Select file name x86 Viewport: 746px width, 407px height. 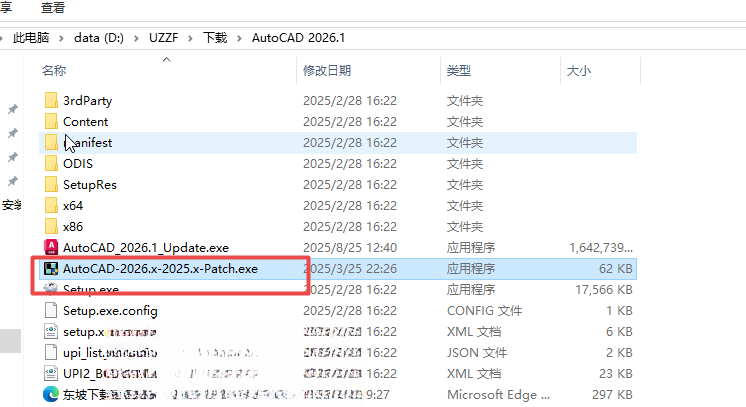click(x=73, y=226)
